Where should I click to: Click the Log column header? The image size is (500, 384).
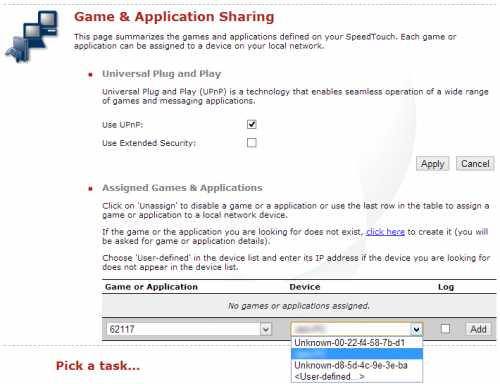(x=446, y=287)
